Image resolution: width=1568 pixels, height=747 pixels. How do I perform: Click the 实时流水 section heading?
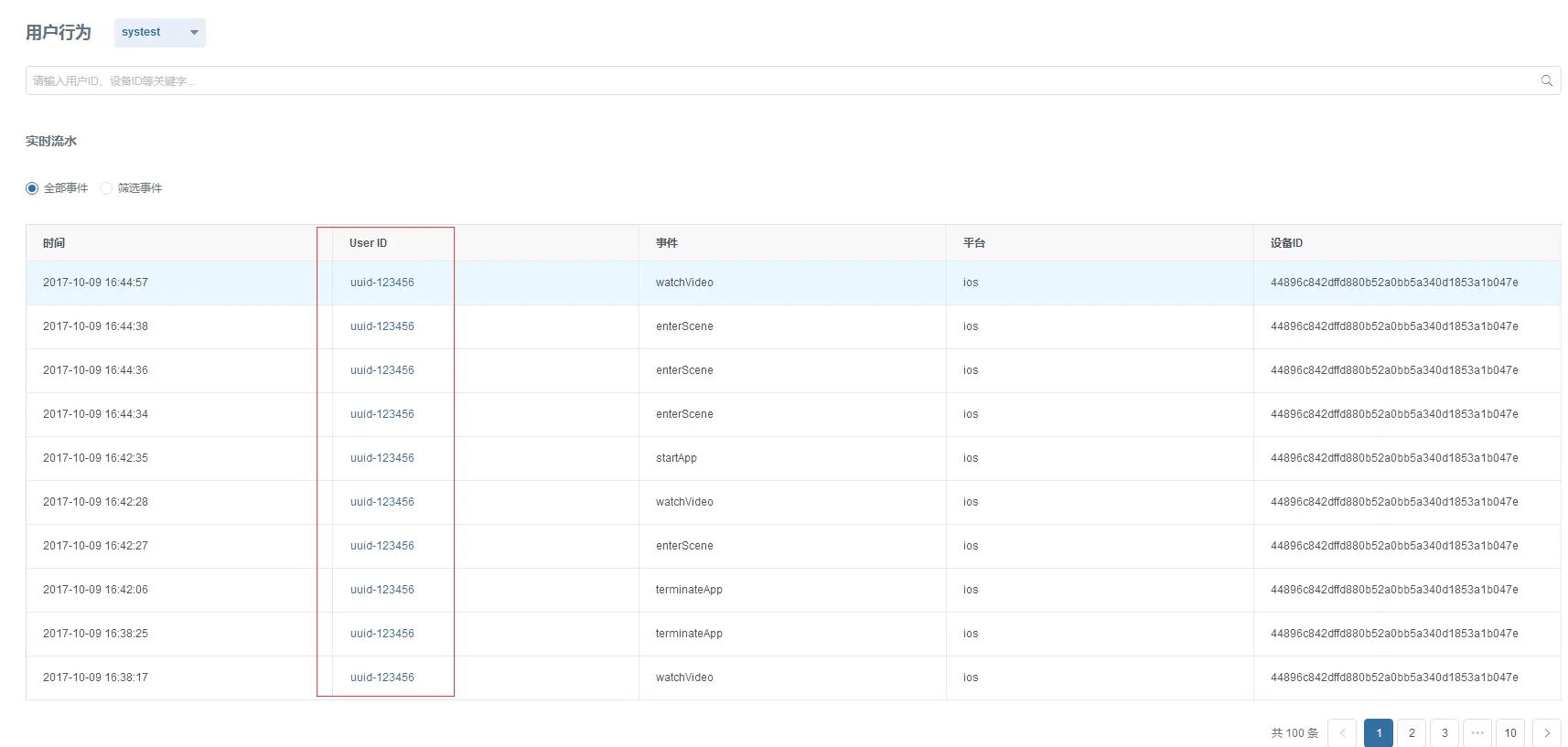[51, 141]
